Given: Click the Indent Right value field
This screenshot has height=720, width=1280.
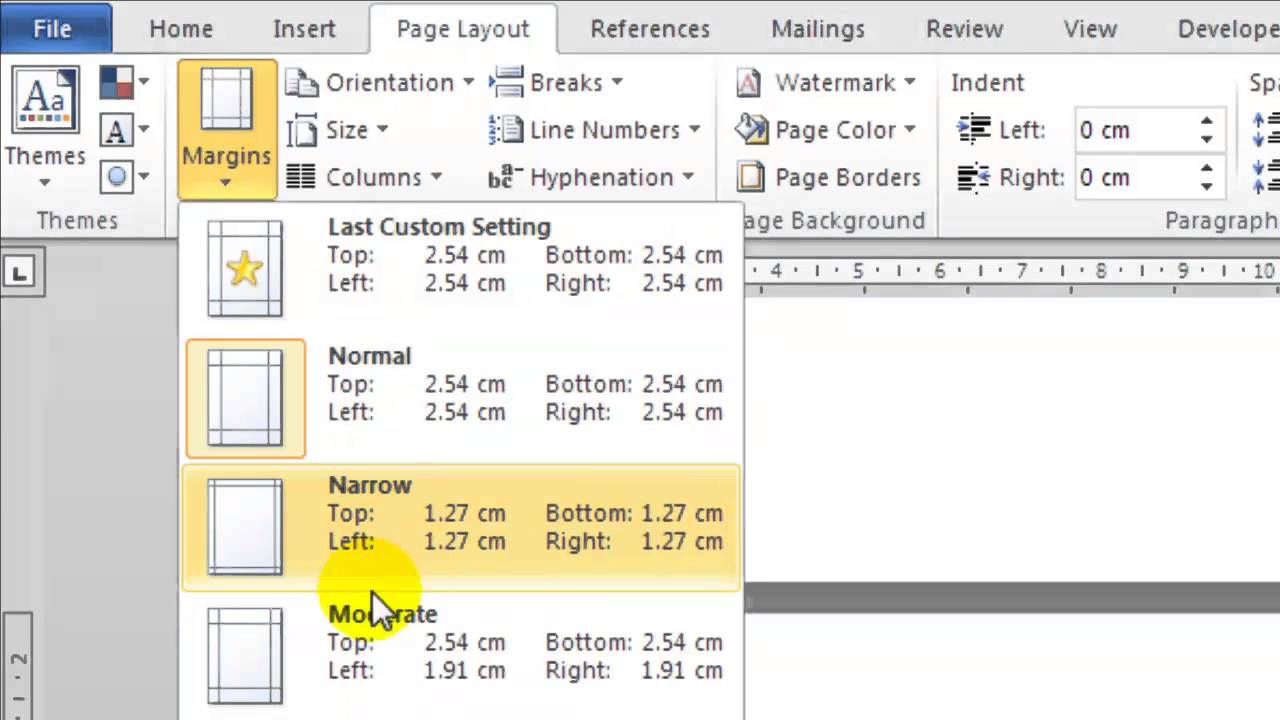Looking at the screenshot, I should coord(1134,178).
